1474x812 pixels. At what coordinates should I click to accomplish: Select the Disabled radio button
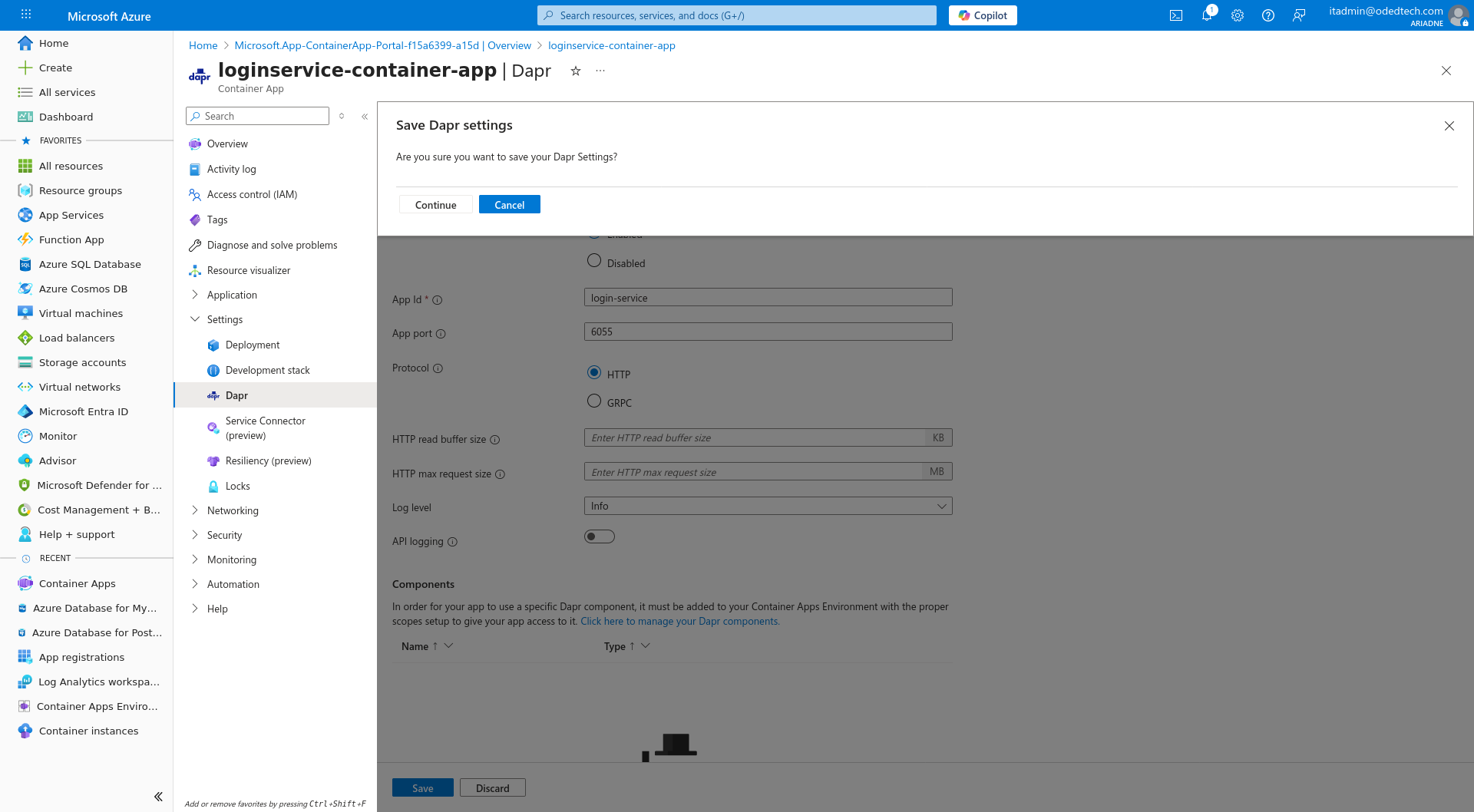tap(594, 261)
